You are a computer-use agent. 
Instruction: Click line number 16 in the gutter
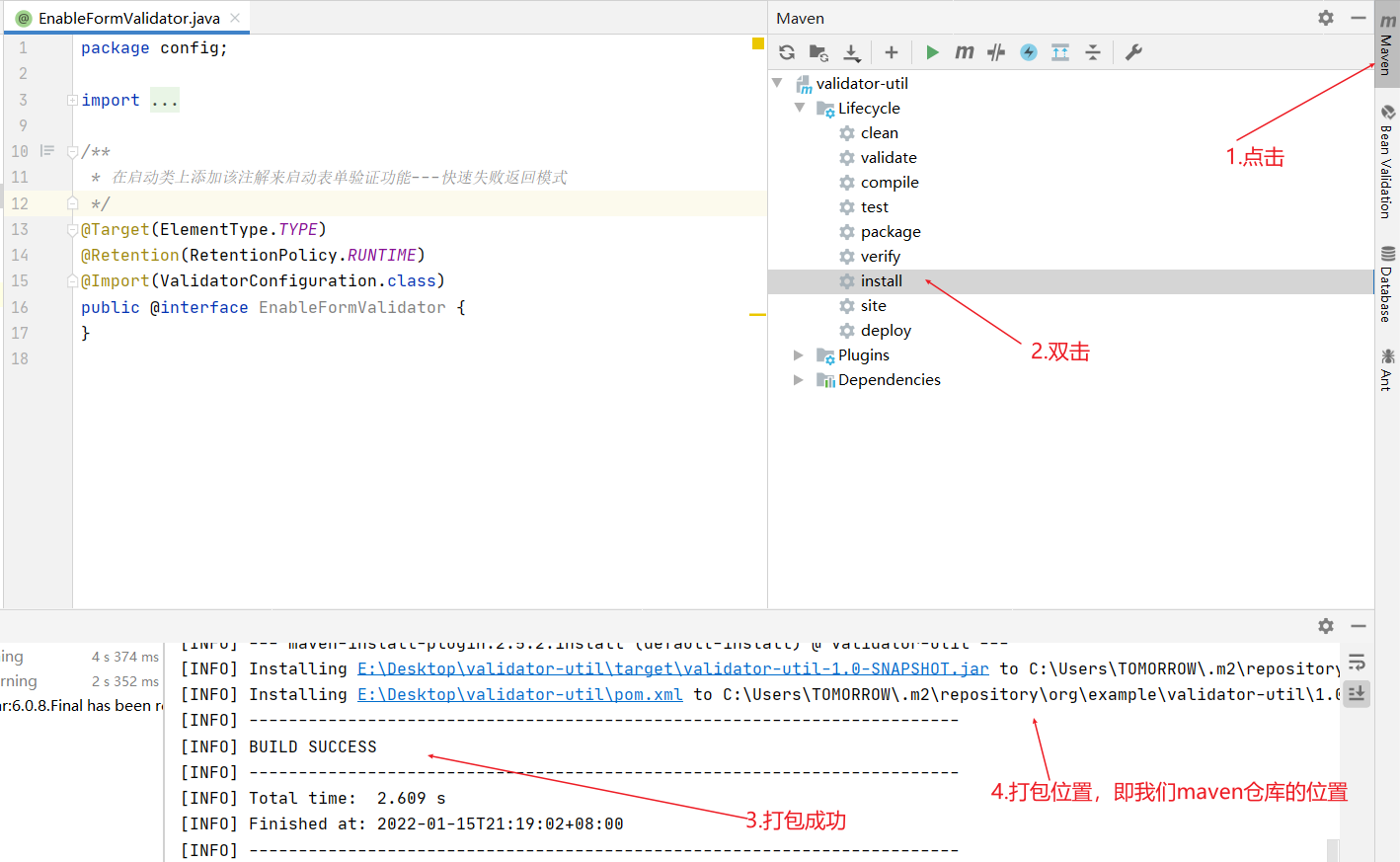click(20, 307)
